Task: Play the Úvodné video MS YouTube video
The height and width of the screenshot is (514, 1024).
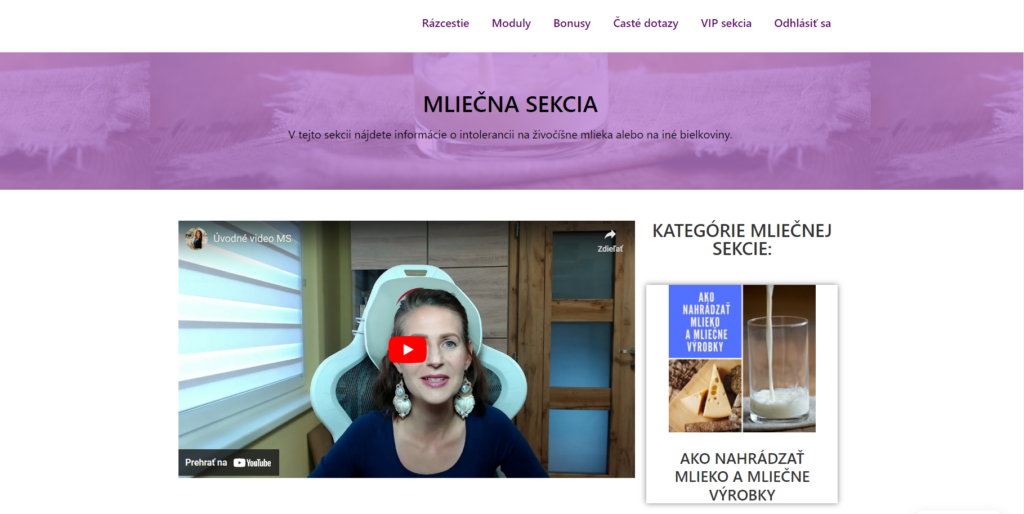Action: [408, 349]
